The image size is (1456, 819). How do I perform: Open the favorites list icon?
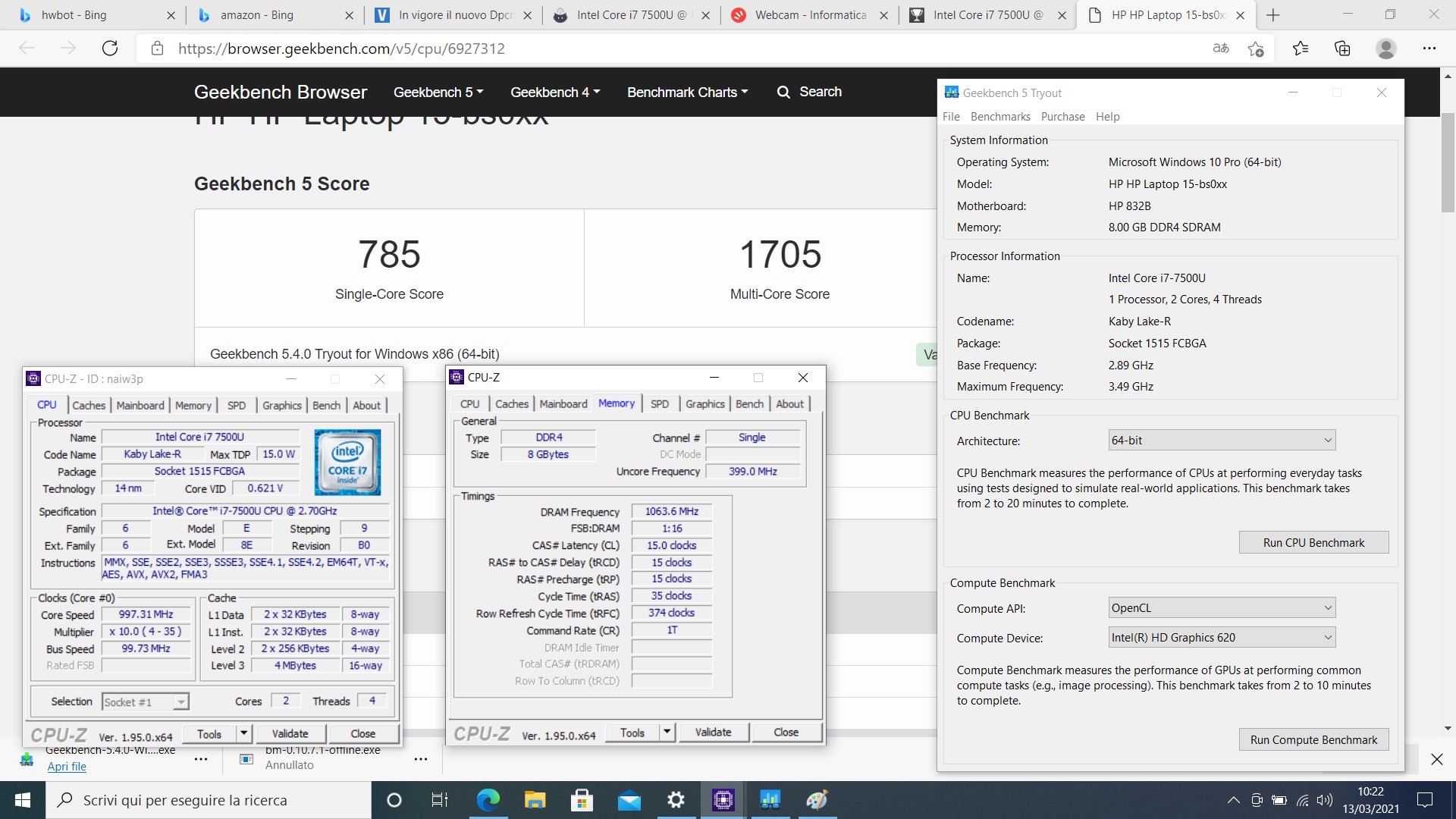1301,49
